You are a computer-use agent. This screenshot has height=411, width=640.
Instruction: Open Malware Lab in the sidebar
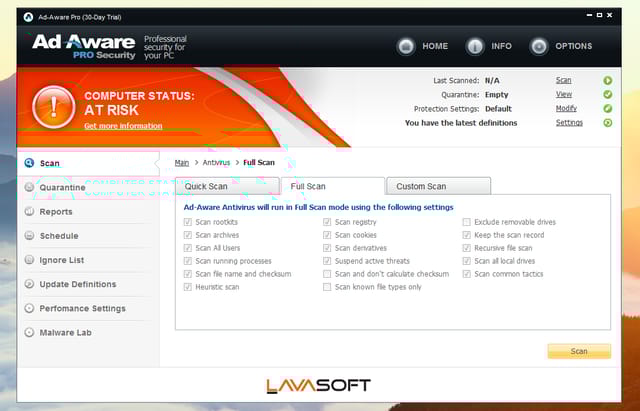pyautogui.click(x=88, y=332)
